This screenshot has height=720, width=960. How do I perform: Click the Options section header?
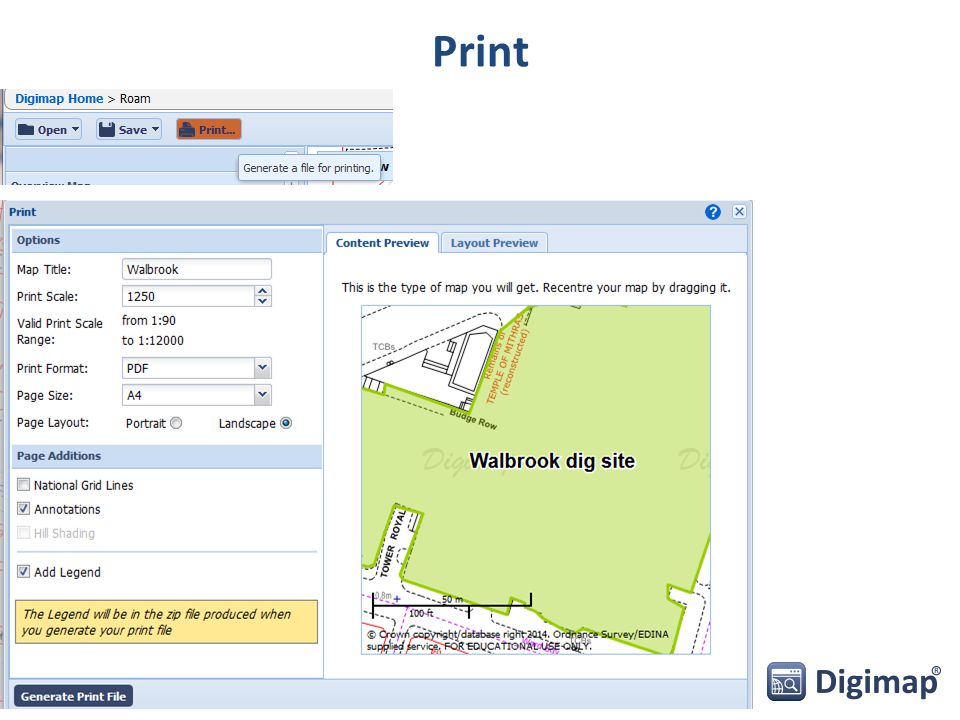167,240
